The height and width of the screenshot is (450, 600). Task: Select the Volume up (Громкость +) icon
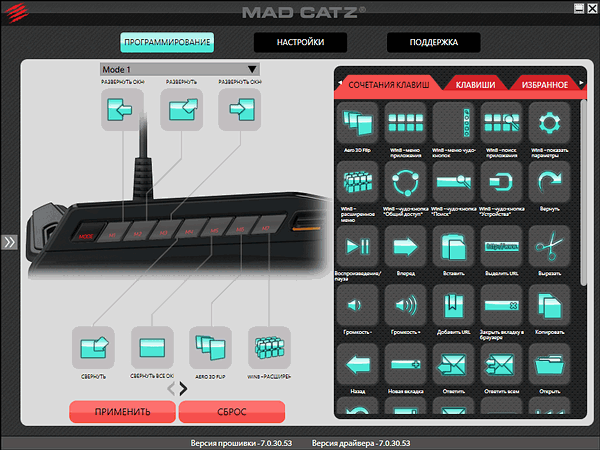click(x=406, y=305)
